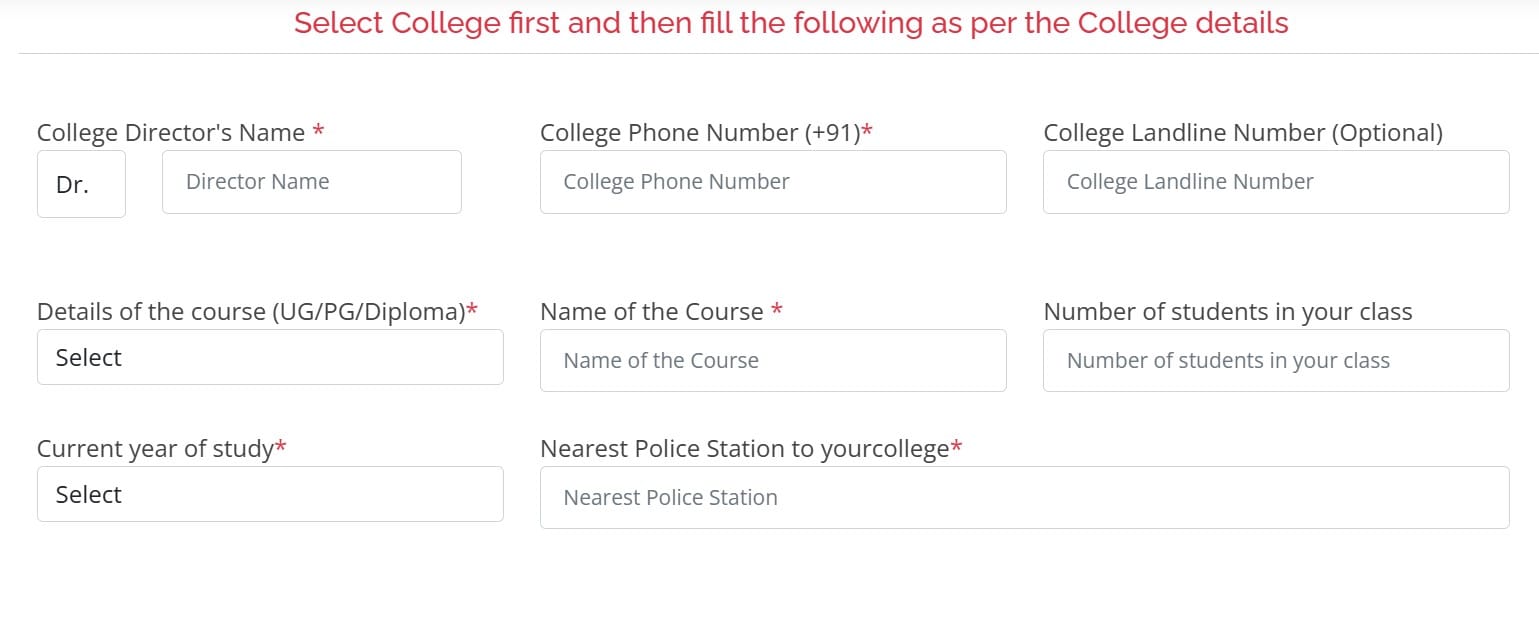Click the 'Name of the Course' heading label
The width and height of the screenshot is (1539, 625).
(x=650, y=311)
